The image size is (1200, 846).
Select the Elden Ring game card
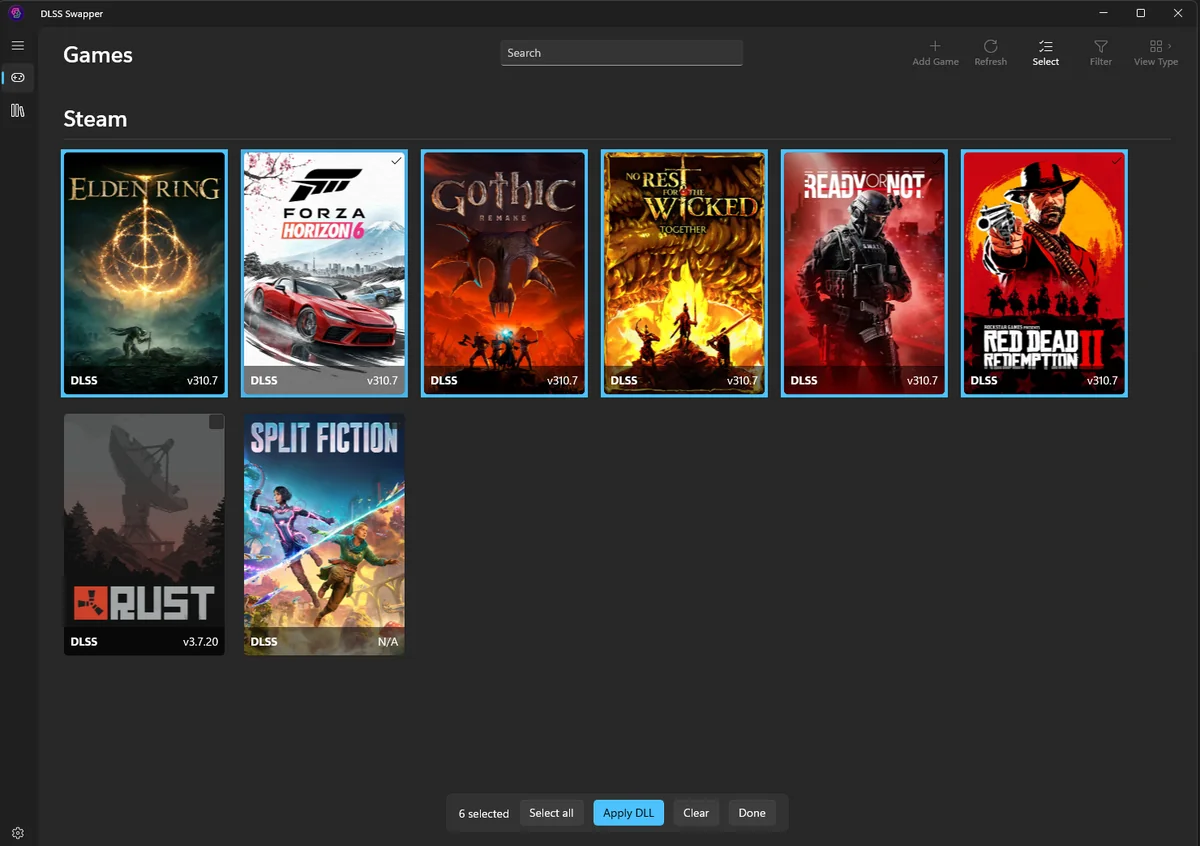(x=144, y=273)
